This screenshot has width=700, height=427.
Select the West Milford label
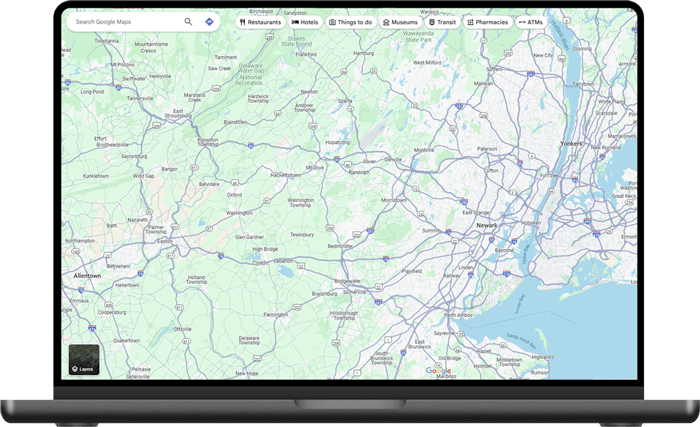pyautogui.click(x=427, y=63)
